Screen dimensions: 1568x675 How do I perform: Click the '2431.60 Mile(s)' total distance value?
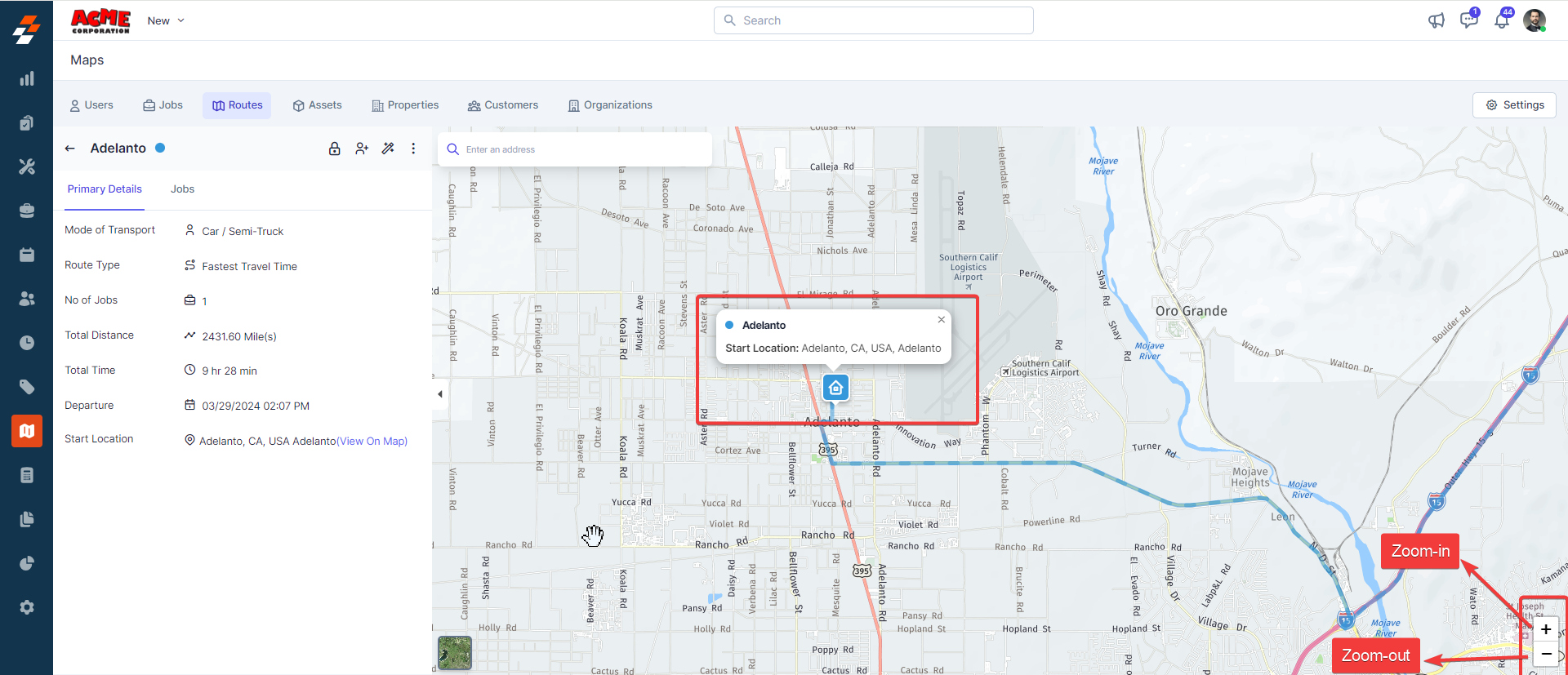click(239, 337)
